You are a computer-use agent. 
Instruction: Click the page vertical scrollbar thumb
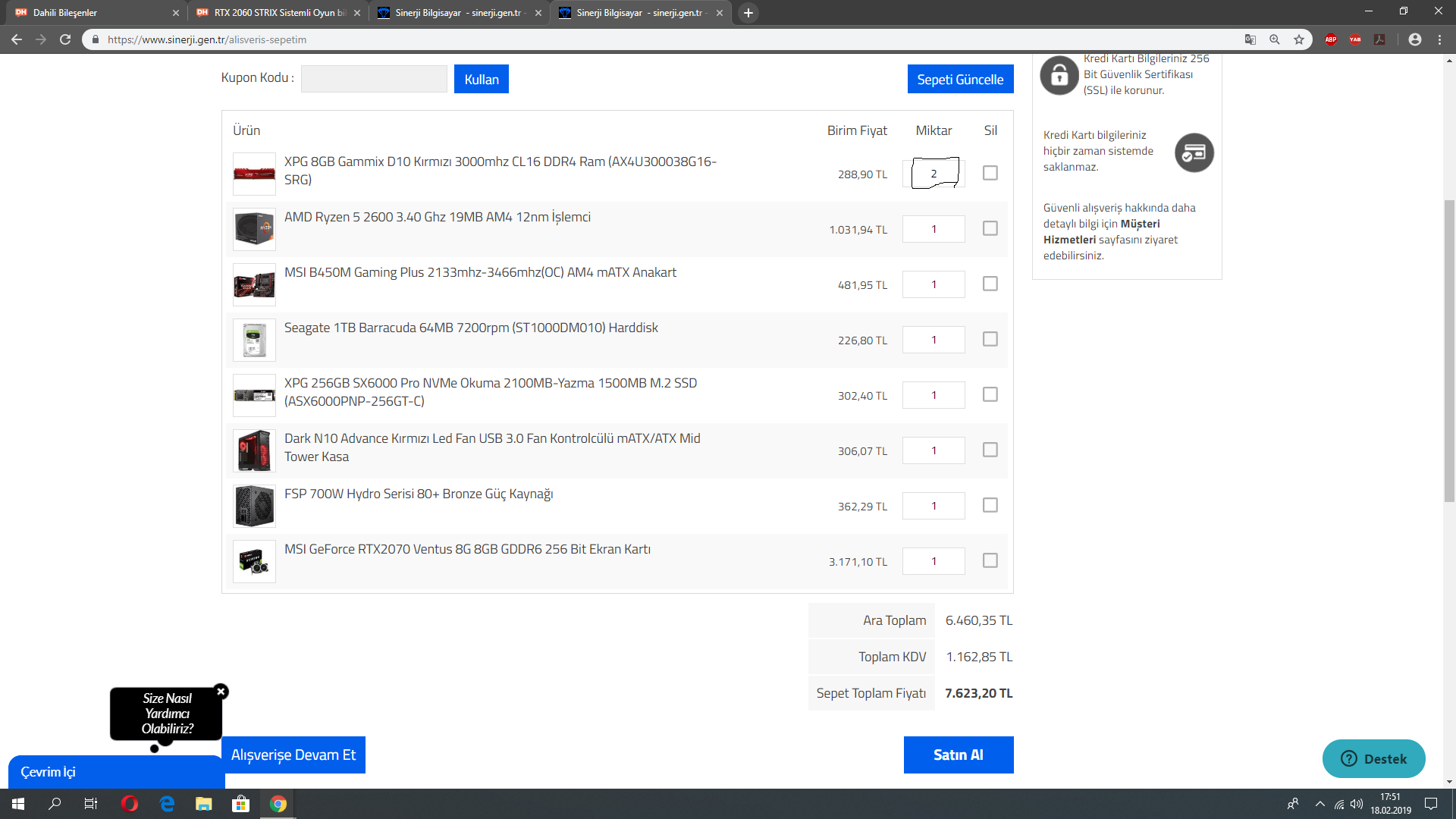point(1449,350)
